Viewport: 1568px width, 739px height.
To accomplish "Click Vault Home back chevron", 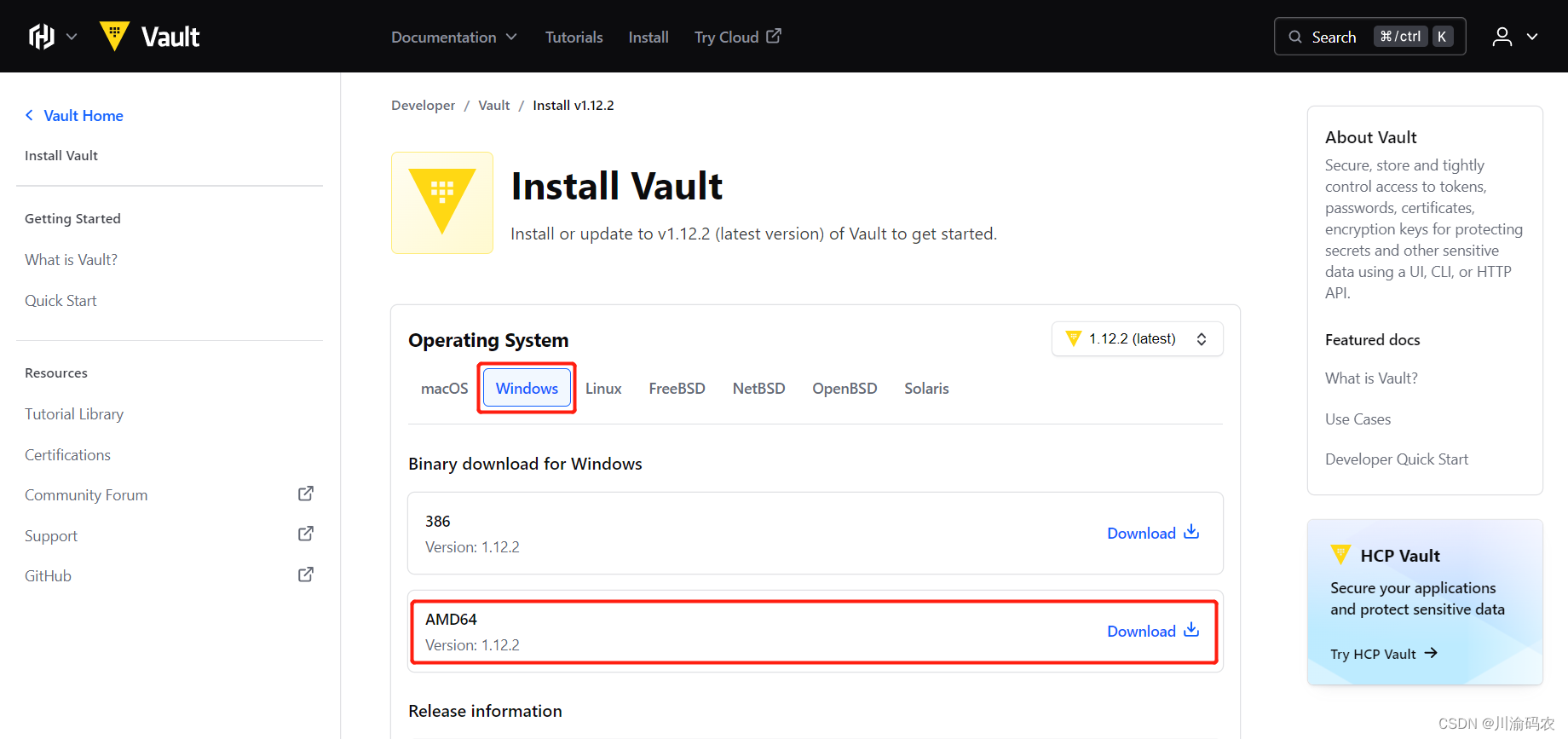I will click(29, 115).
